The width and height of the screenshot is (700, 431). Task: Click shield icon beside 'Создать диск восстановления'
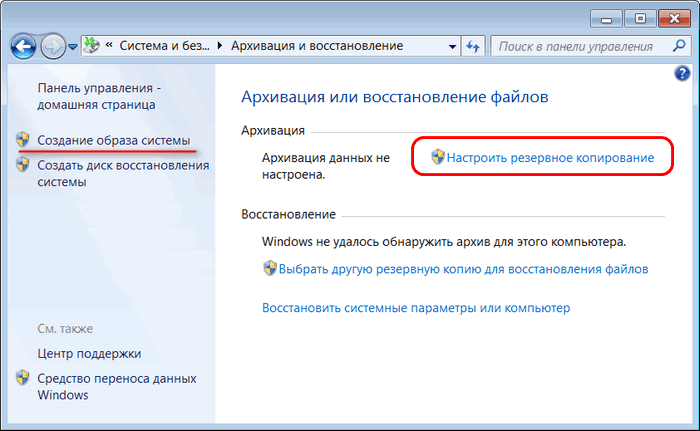[x=23, y=165]
